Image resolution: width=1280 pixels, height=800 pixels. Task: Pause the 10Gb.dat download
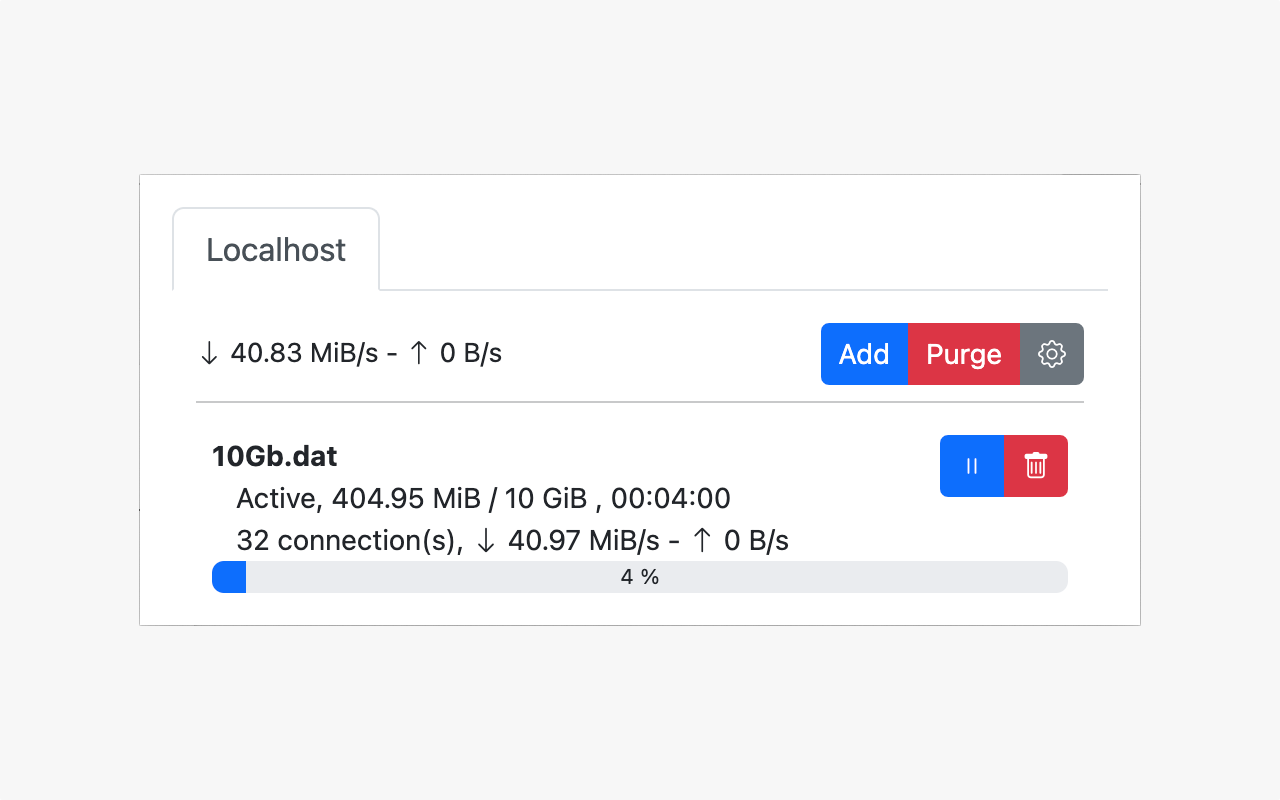pos(971,466)
